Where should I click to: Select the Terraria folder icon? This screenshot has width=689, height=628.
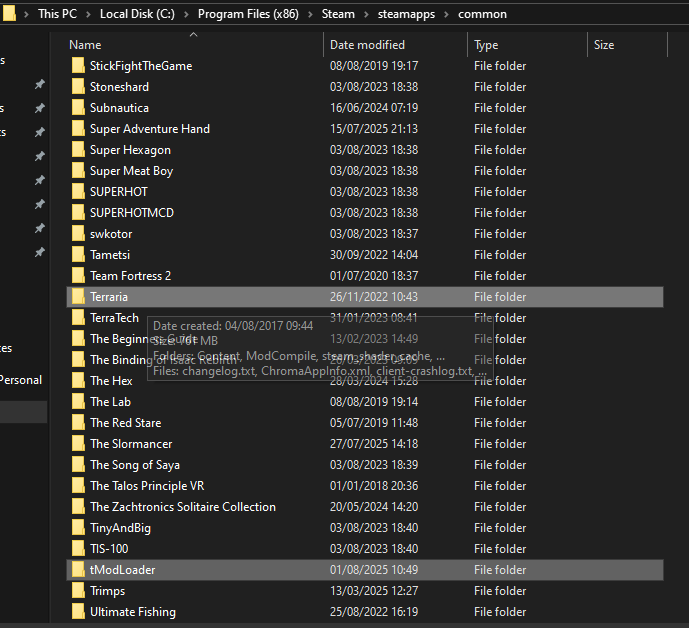pos(78,297)
